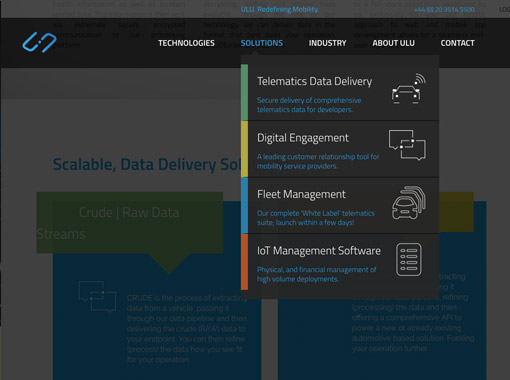
Task: Click the orange stripe beside IoT Management Software
Action: [x=244, y=262]
